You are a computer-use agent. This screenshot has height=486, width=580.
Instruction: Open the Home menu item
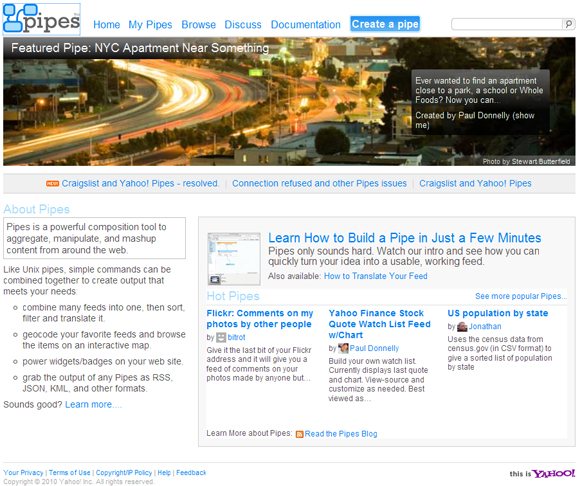(107, 25)
